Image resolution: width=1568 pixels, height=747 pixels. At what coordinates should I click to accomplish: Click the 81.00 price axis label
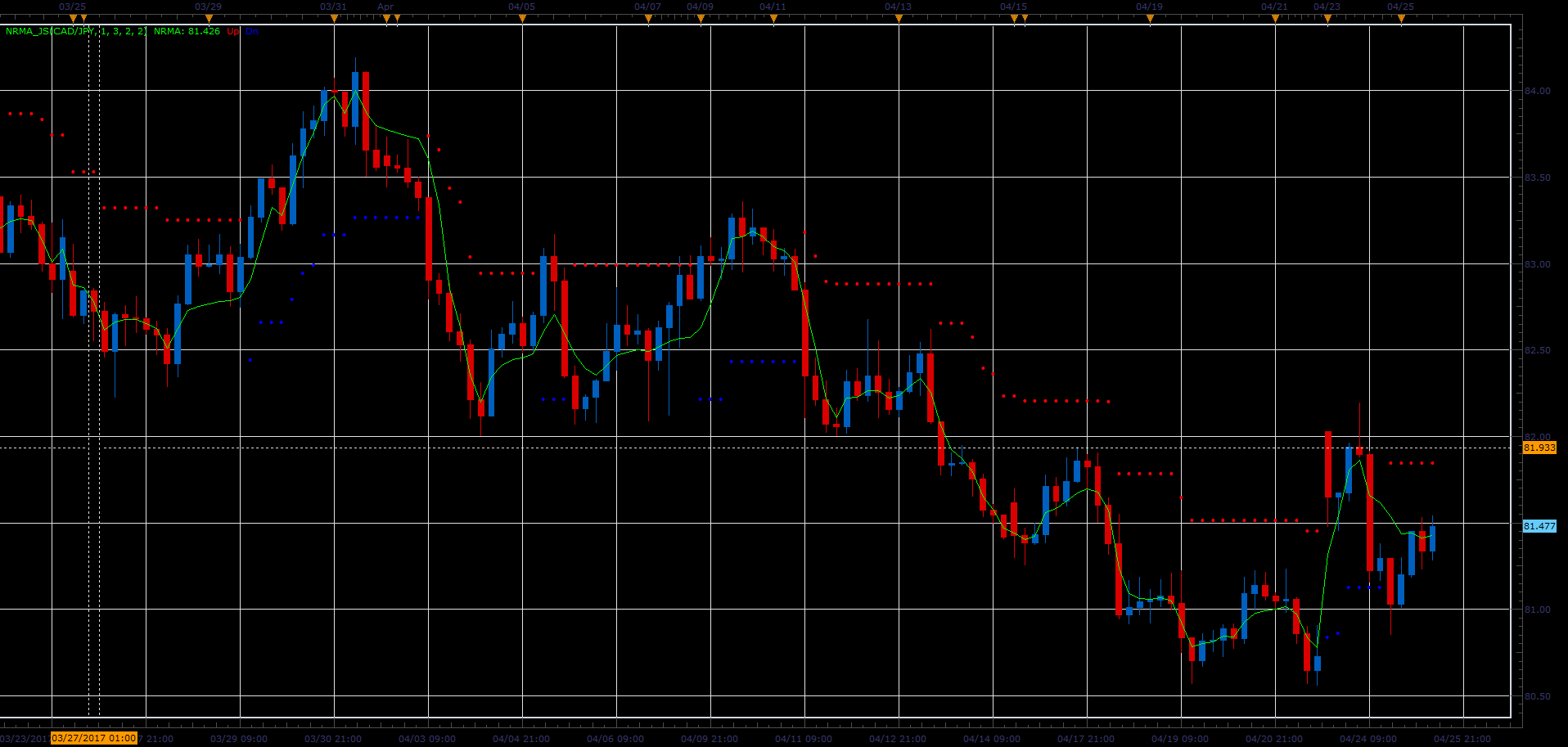[x=1537, y=610]
